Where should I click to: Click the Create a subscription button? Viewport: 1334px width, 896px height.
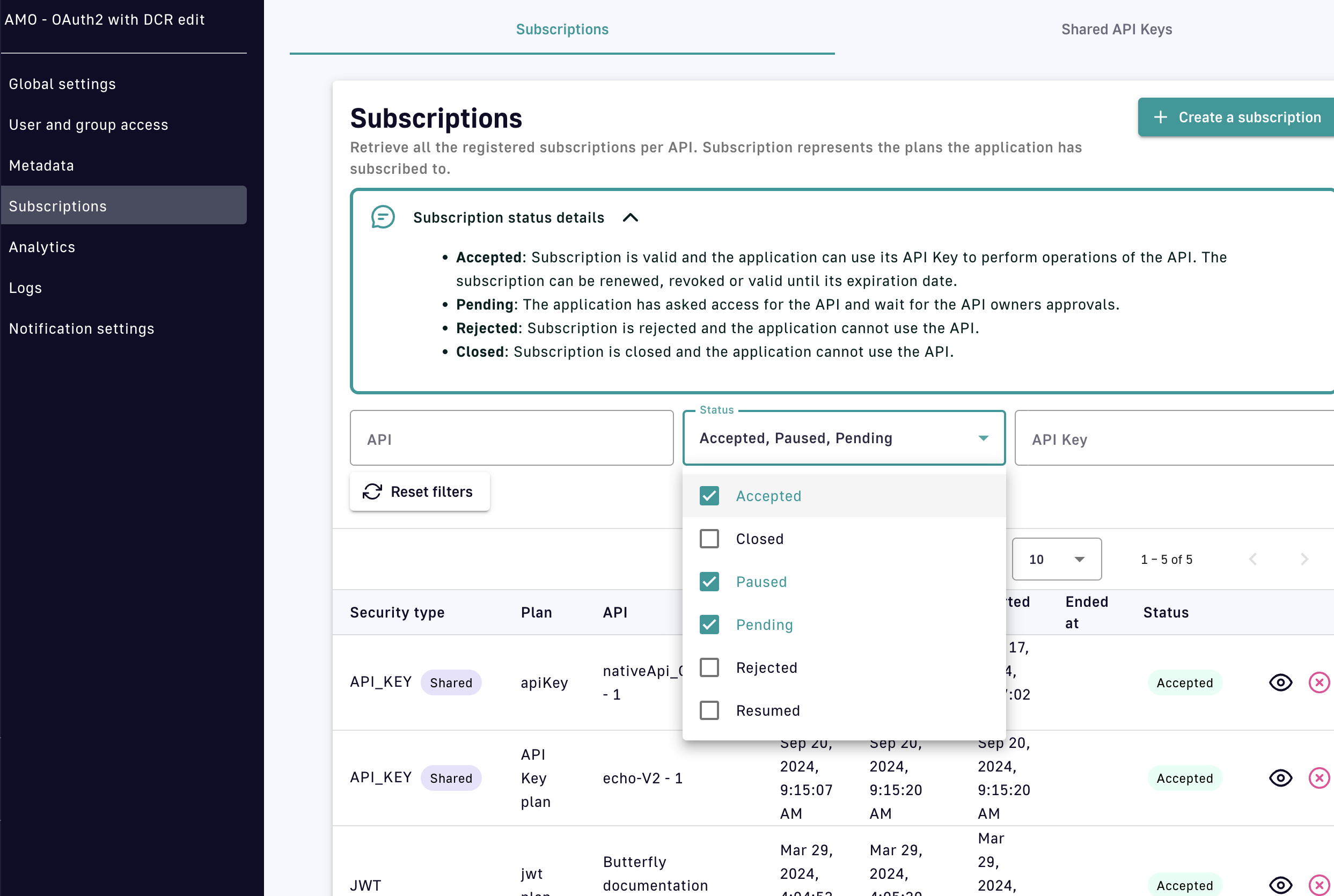[x=1237, y=117]
